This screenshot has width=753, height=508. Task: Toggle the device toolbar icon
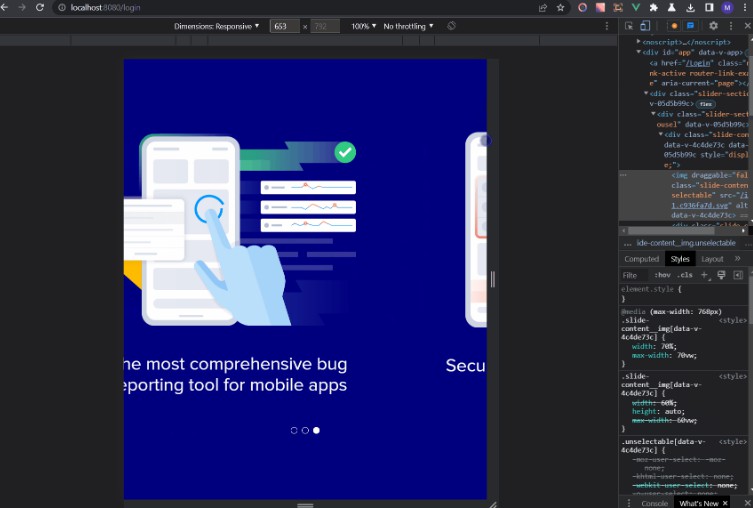coord(645,25)
